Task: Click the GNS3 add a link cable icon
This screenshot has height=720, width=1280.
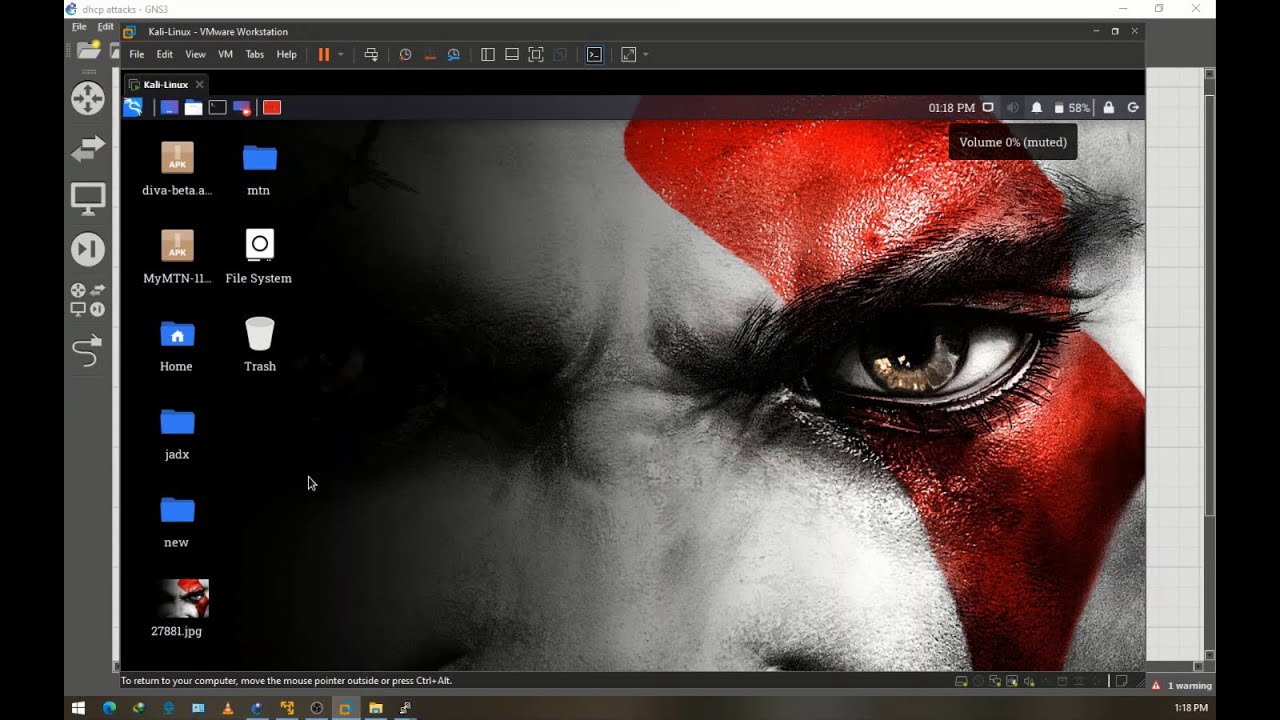Action: click(x=88, y=351)
